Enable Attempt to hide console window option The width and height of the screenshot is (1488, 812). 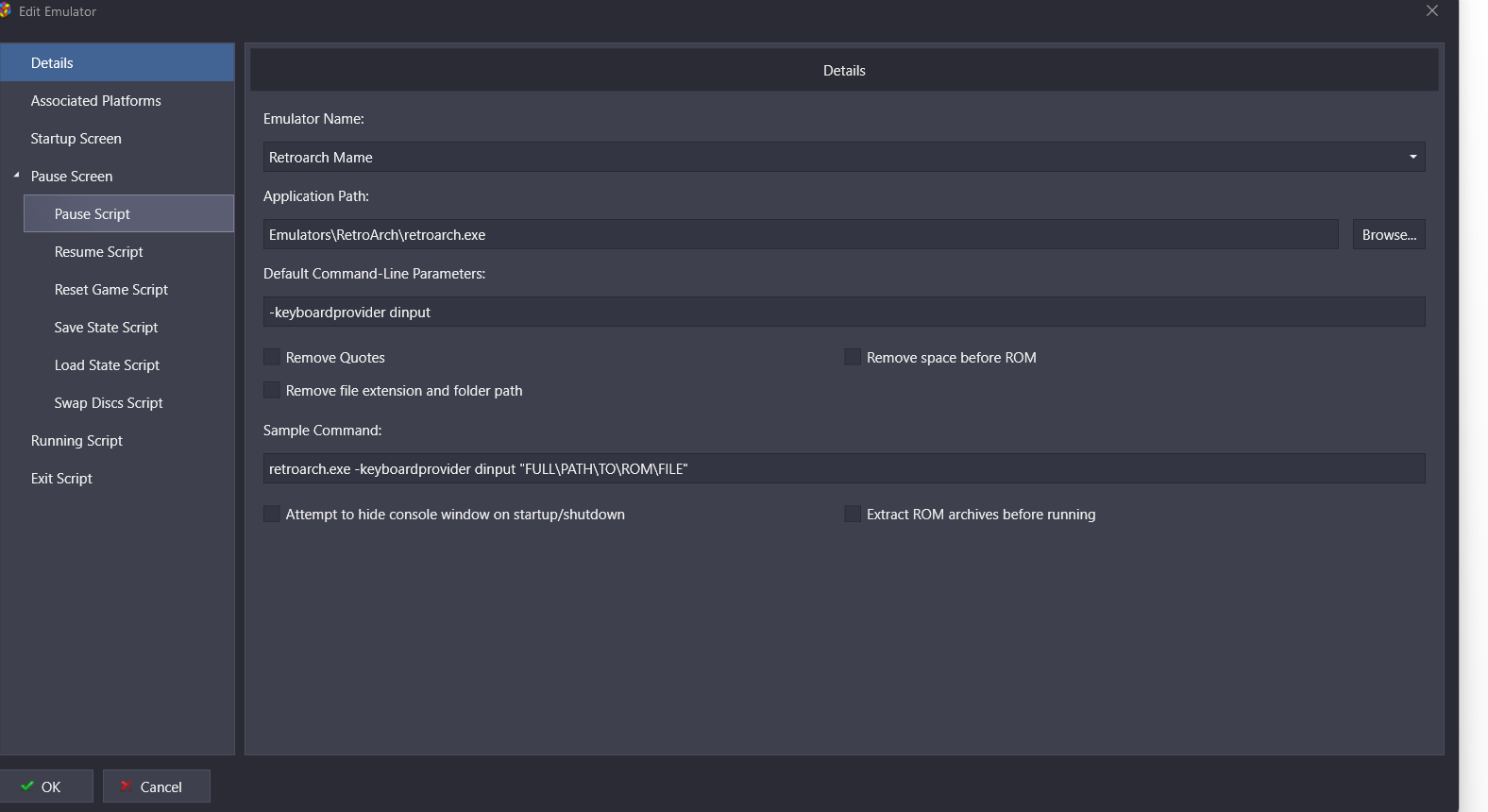272,514
